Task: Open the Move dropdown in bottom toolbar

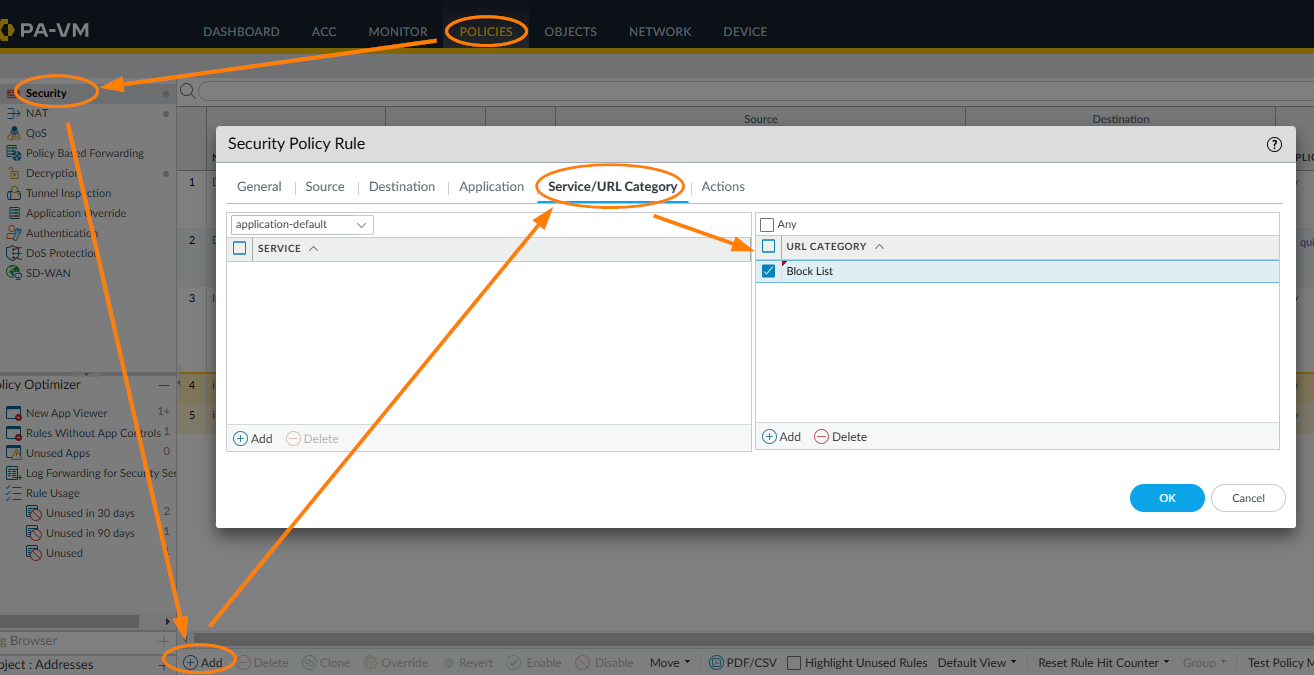Action: point(670,662)
